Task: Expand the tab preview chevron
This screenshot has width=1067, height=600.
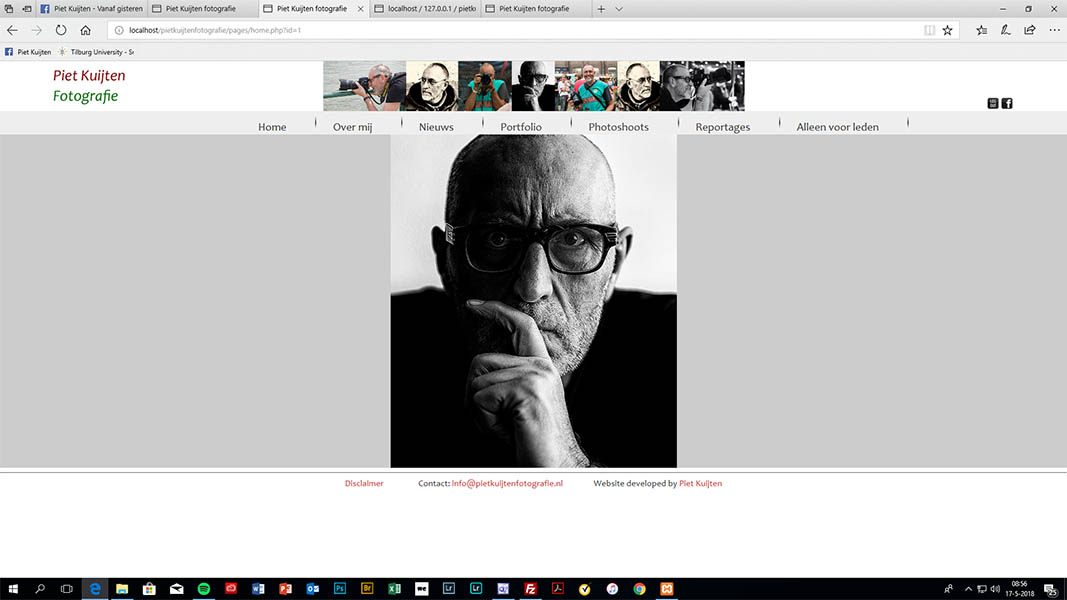Action: tap(619, 9)
